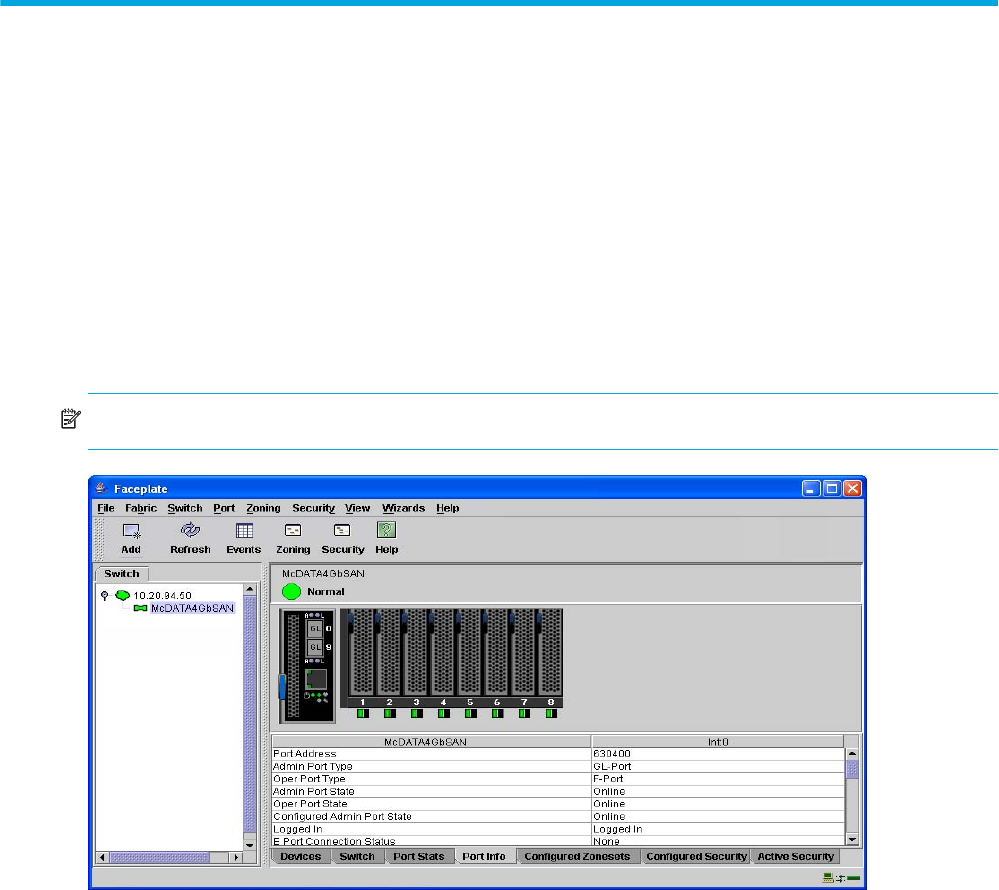Select the Switch tab above the fabric tree
The width and height of the screenshot is (999, 890).
pyautogui.click(x=122, y=573)
